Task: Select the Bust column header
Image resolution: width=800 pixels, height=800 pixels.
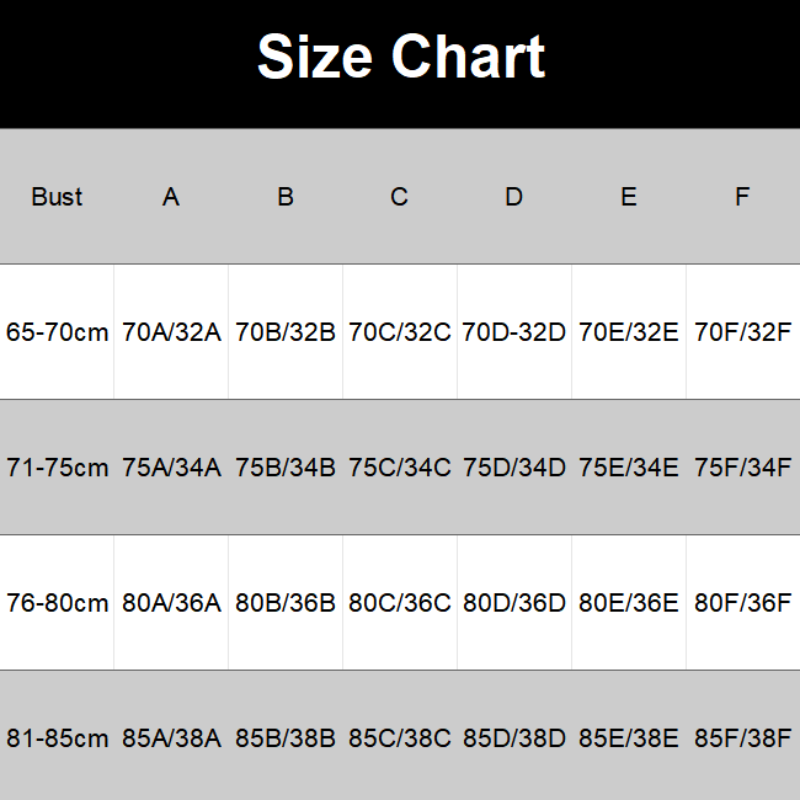Action: (x=57, y=197)
